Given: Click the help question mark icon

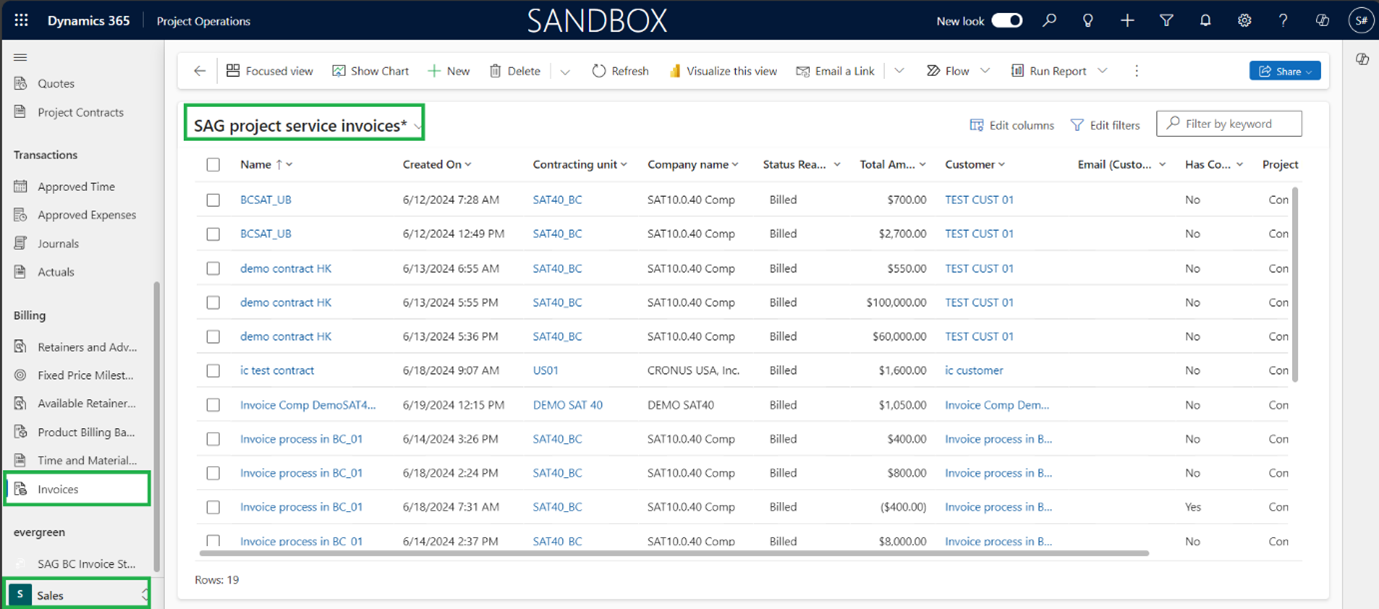Looking at the screenshot, I should click(x=1283, y=20).
